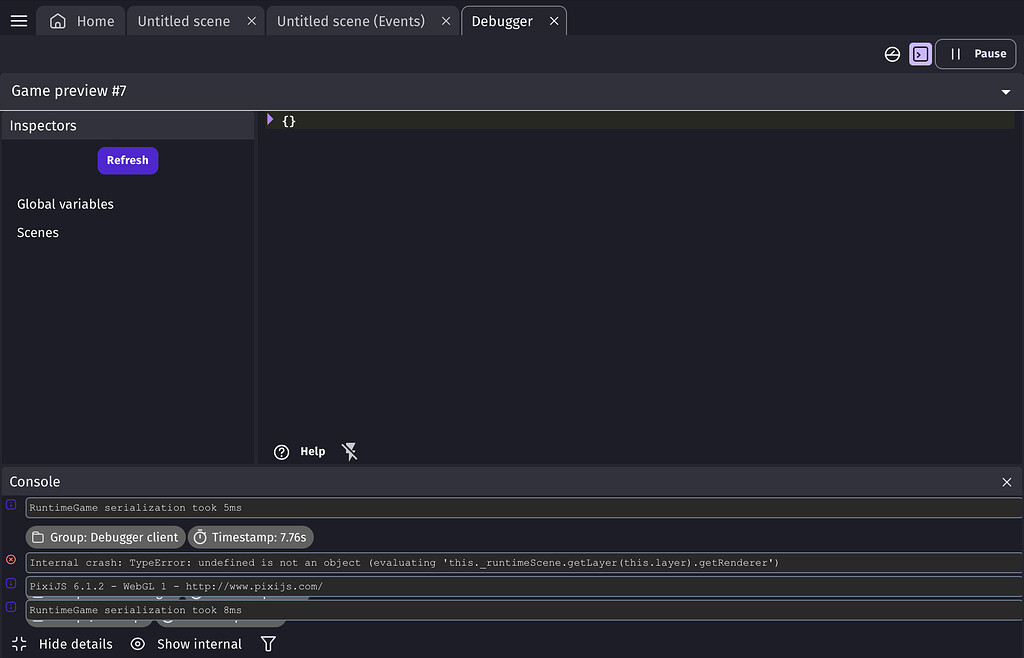This screenshot has height=658, width=1024.
Task: Expand the {} object in the inspector view
Action: pyautogui.click(x=269, y=120)
